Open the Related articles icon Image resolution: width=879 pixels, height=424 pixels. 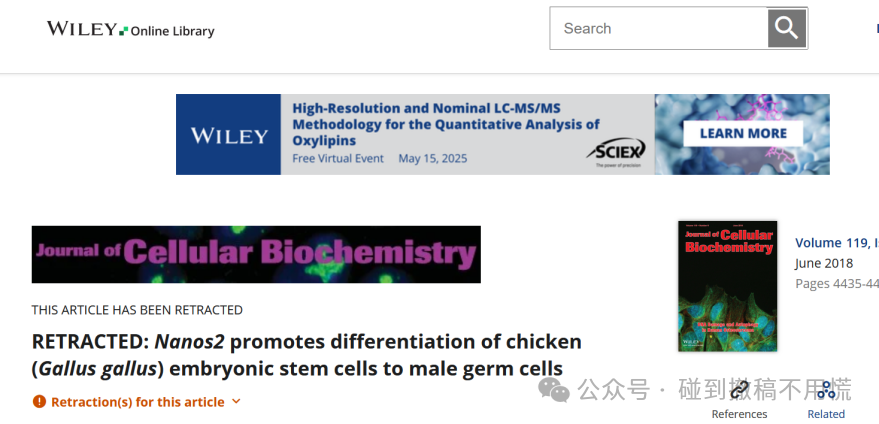[x=826, y=390]
